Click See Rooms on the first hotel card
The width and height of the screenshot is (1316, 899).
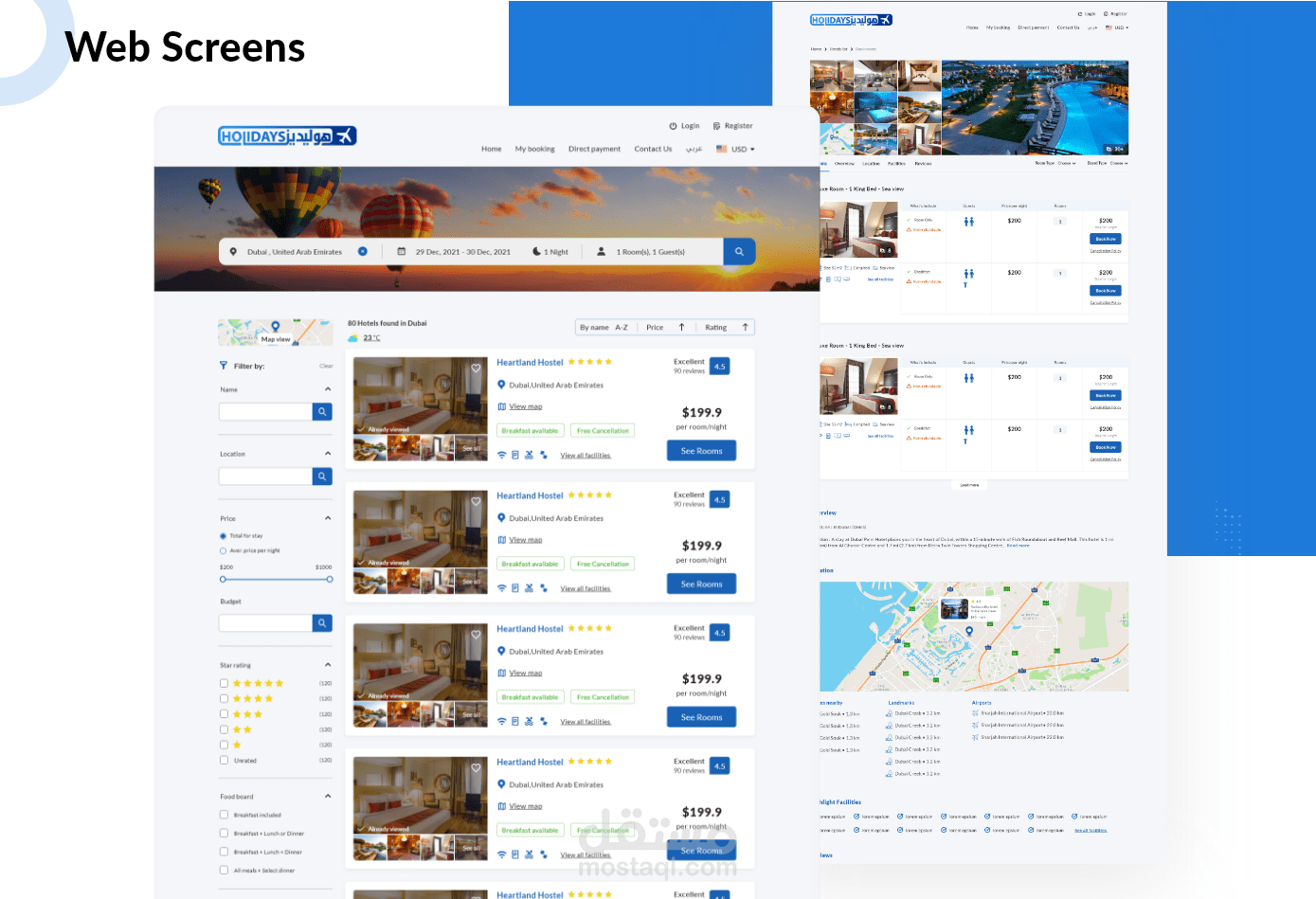[x=702, y=451]
